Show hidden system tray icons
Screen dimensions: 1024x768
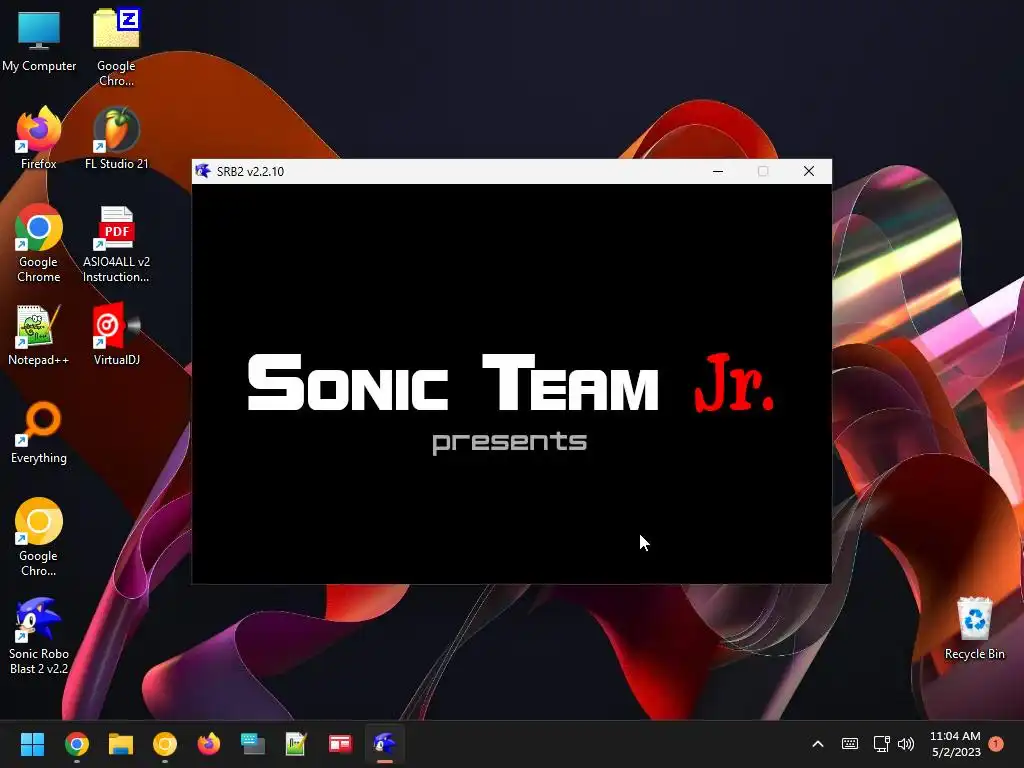(818, 744)
